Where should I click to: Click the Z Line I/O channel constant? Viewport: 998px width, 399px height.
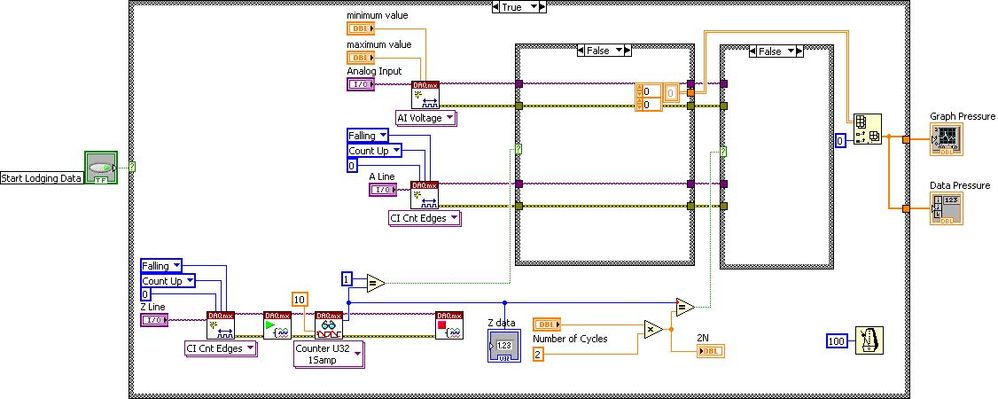(x=154, y=319)
